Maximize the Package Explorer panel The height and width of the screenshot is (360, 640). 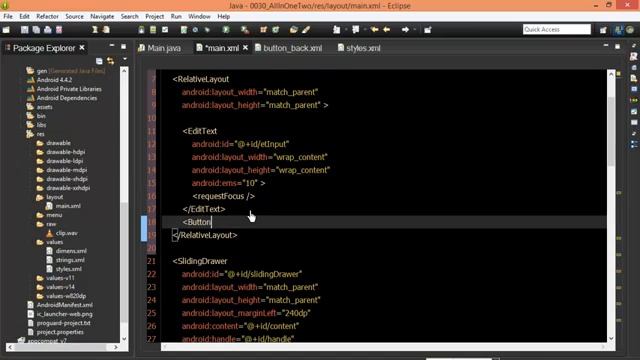point(123,47)
